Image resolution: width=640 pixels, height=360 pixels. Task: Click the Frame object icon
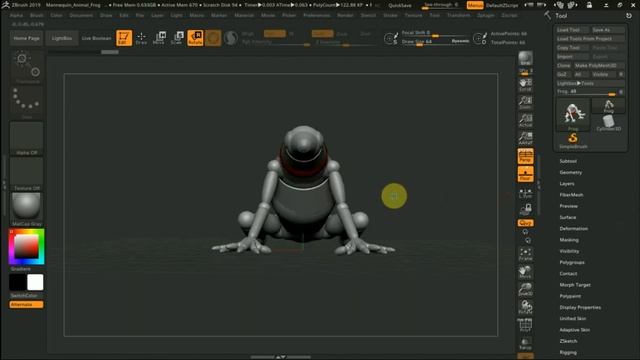(525, 254)
